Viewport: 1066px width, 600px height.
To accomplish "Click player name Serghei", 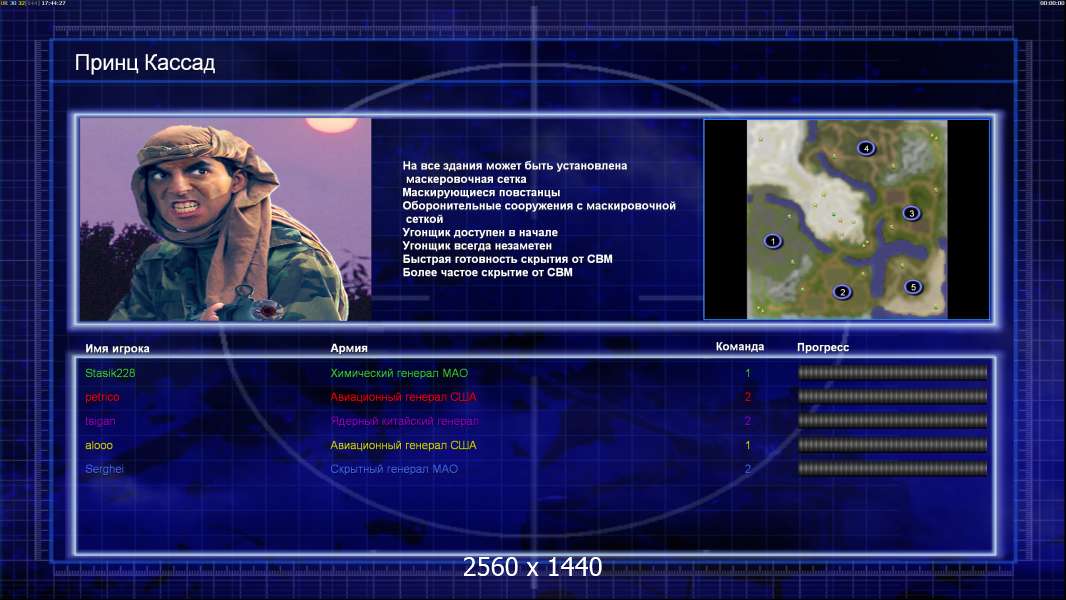I will click(x=104, y=469).
